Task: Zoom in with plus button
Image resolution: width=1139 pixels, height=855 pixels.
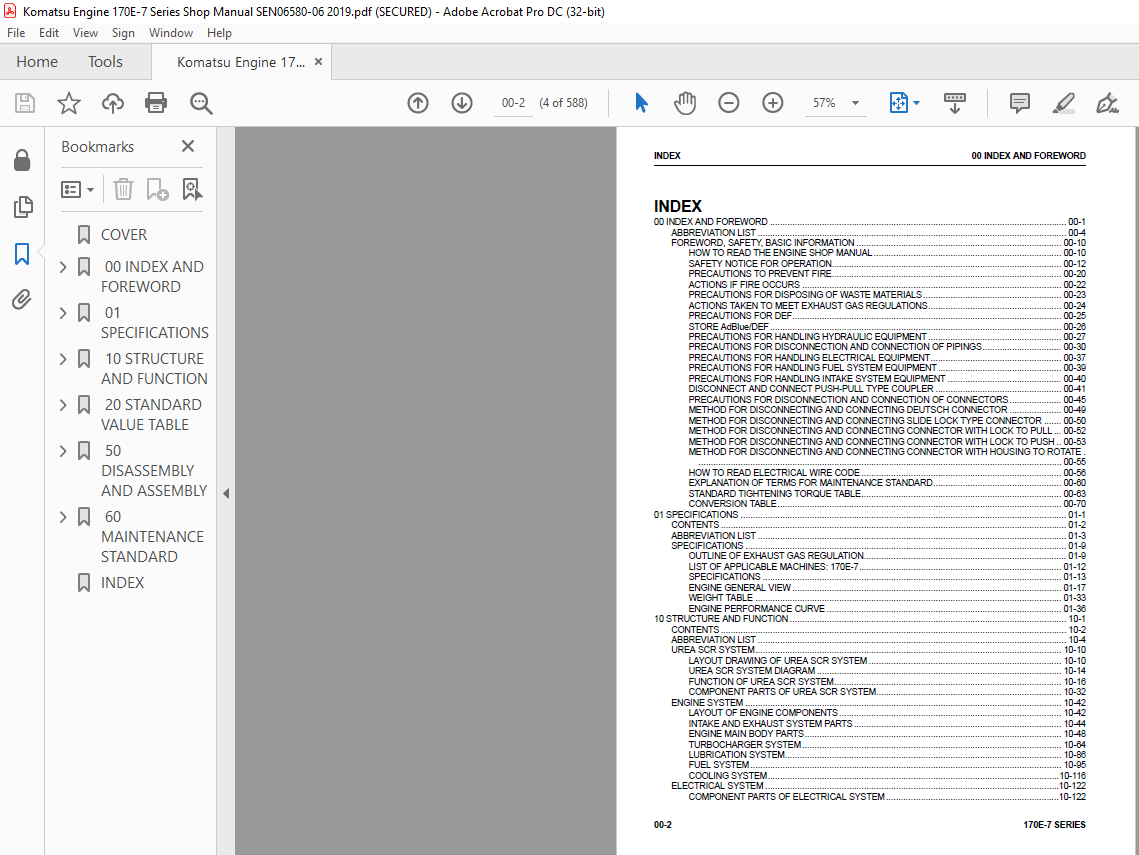Action: (x=773, y=103)
